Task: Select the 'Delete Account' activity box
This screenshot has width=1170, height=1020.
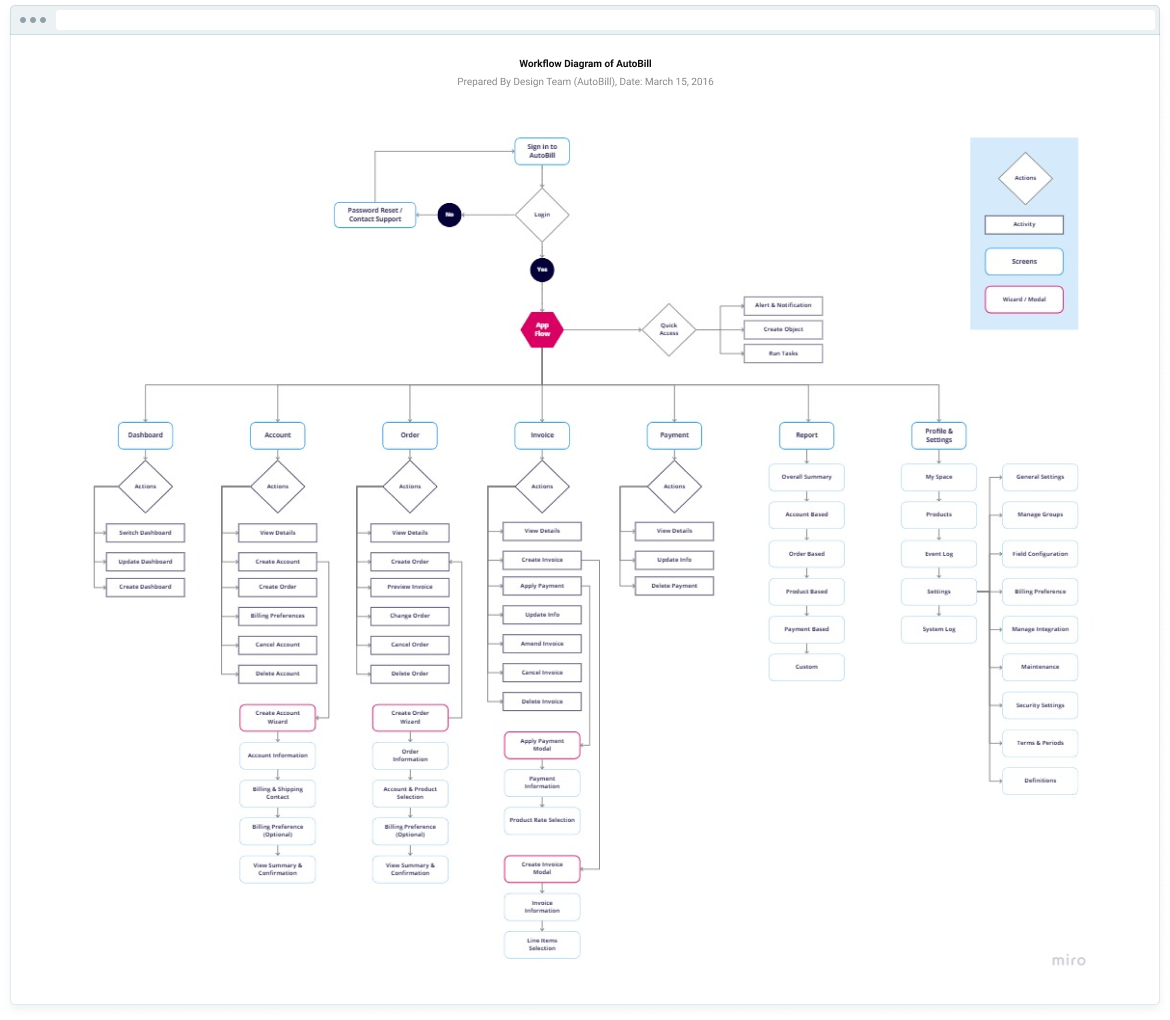Action: pyautogui.click(x=278, y=674)
